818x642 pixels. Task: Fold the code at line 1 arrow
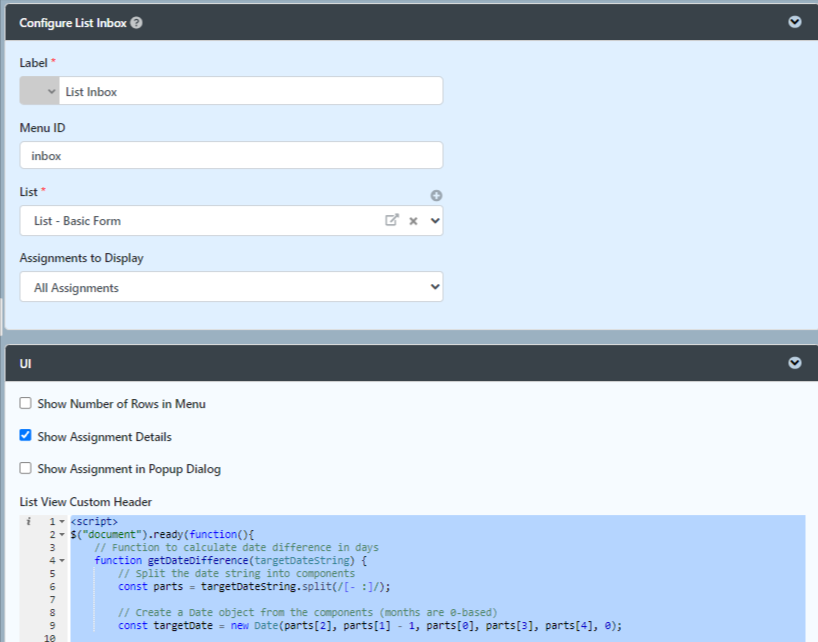[x=62, y=522]
